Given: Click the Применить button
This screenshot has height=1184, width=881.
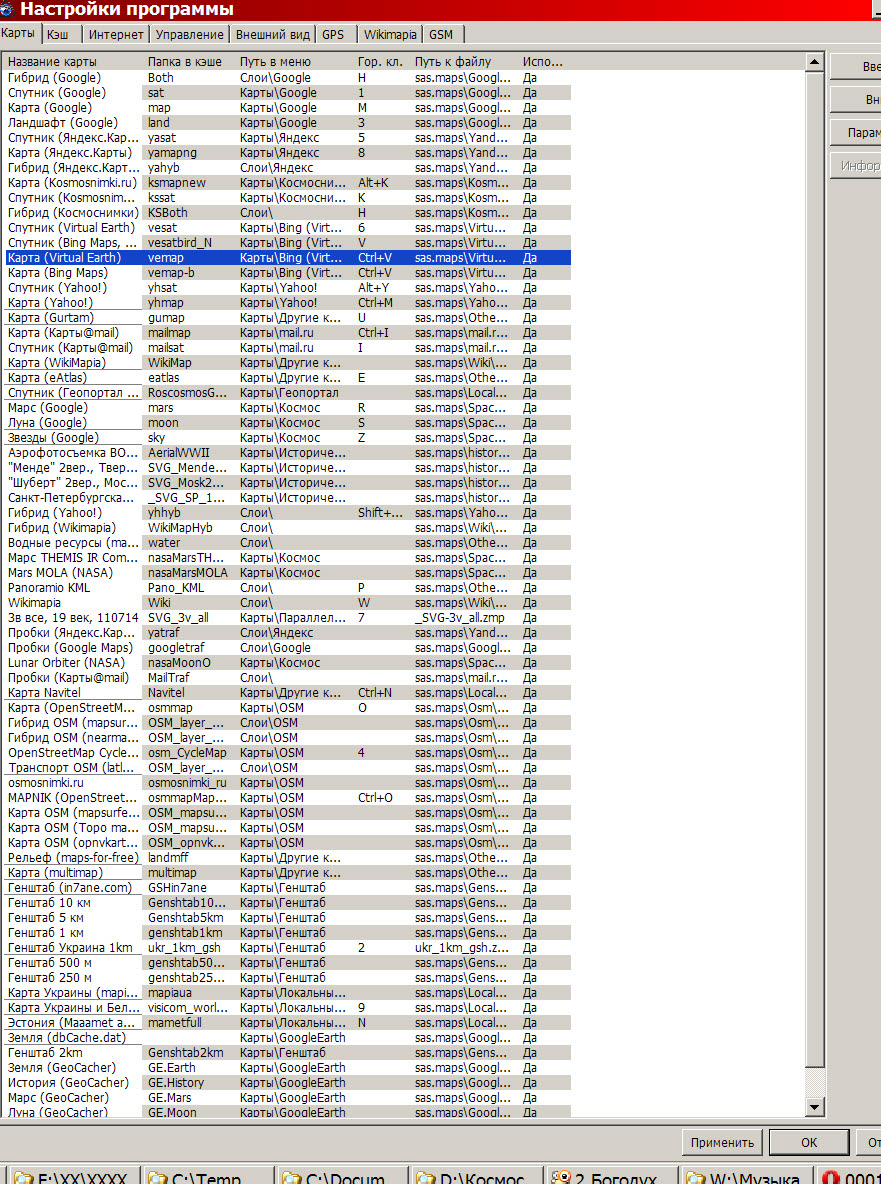Looking at the screenshot, I should (721, 1142).
